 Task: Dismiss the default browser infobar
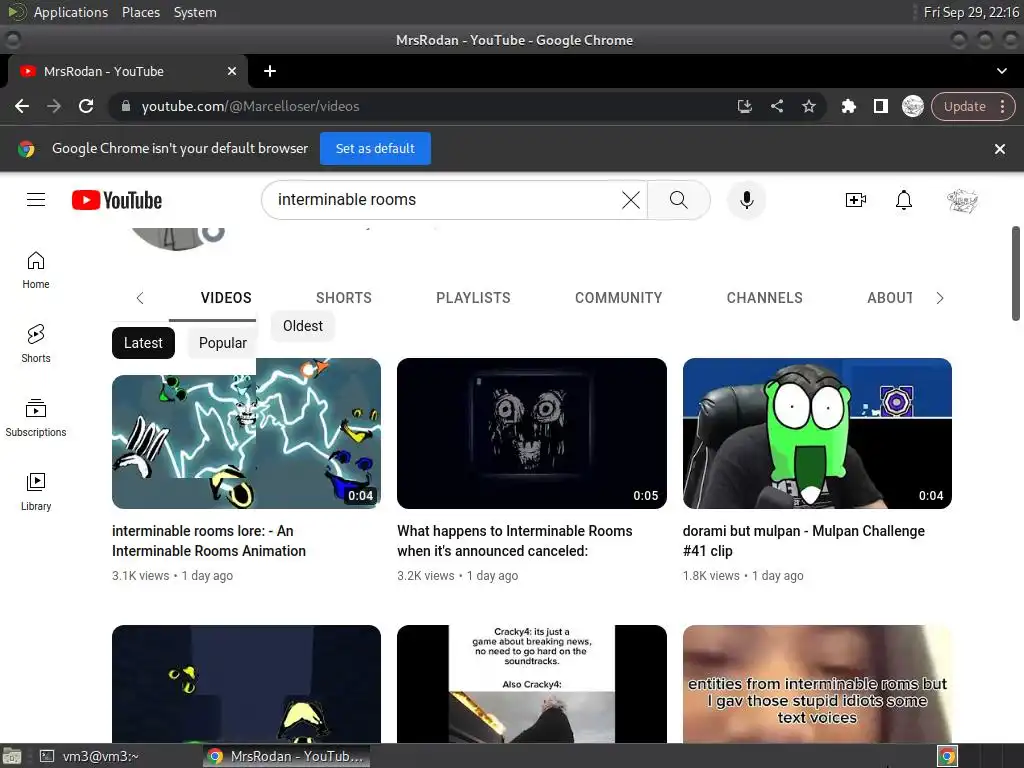999,149
